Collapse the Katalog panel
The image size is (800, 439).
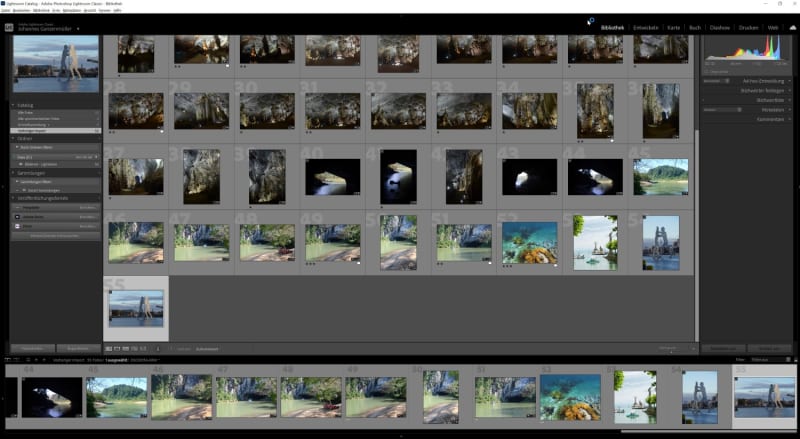point(13,105)
